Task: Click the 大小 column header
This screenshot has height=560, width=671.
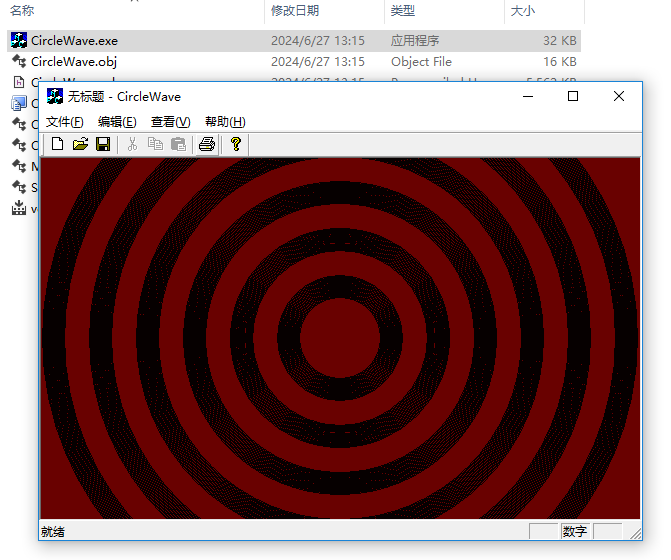Action: pos(522,10)
